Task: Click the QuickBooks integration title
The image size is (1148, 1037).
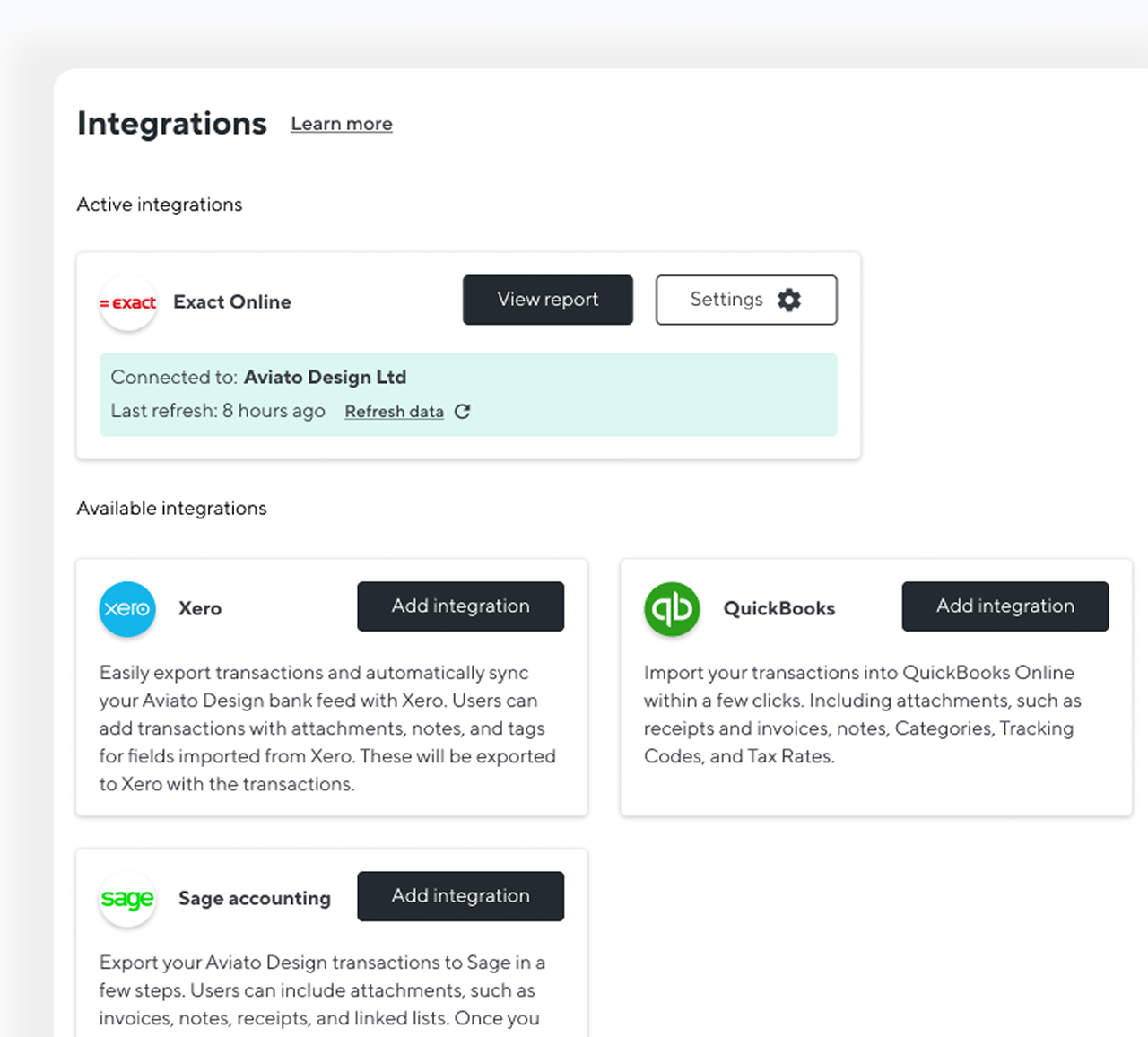Action: 779,609
